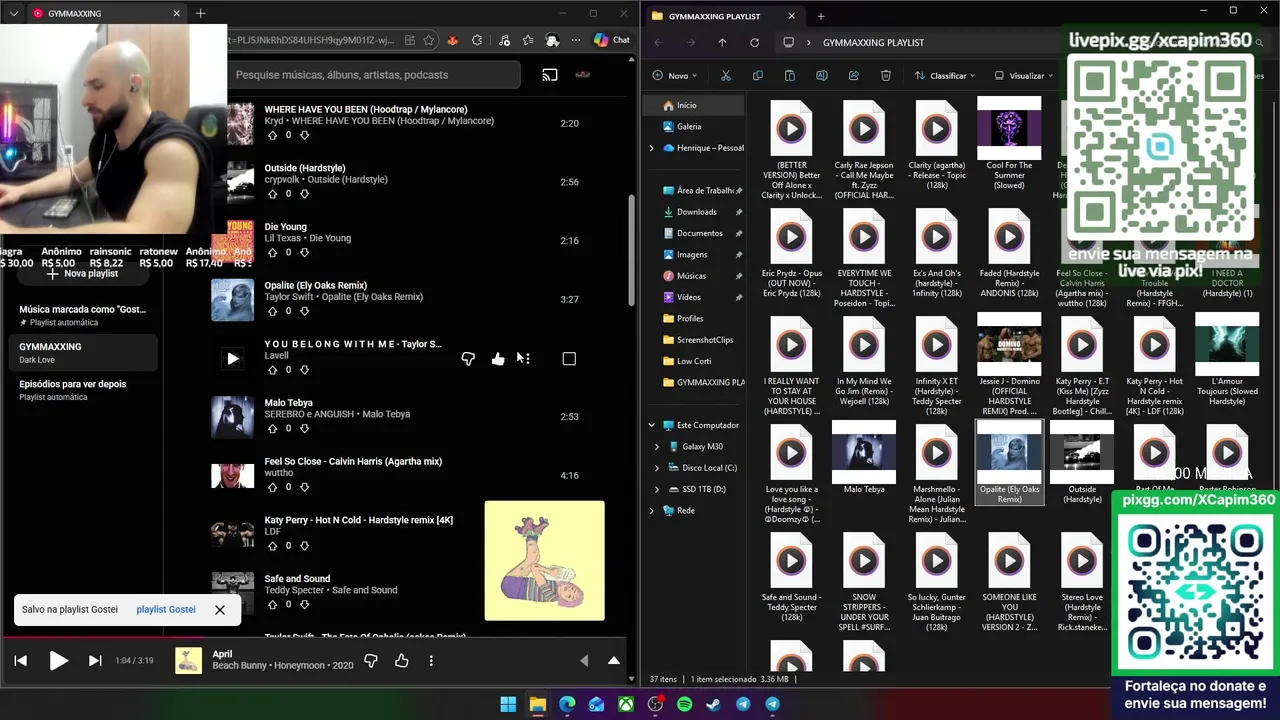Dismiss the 'Salvo na playlist Gostei' notification

click(220, 609)
